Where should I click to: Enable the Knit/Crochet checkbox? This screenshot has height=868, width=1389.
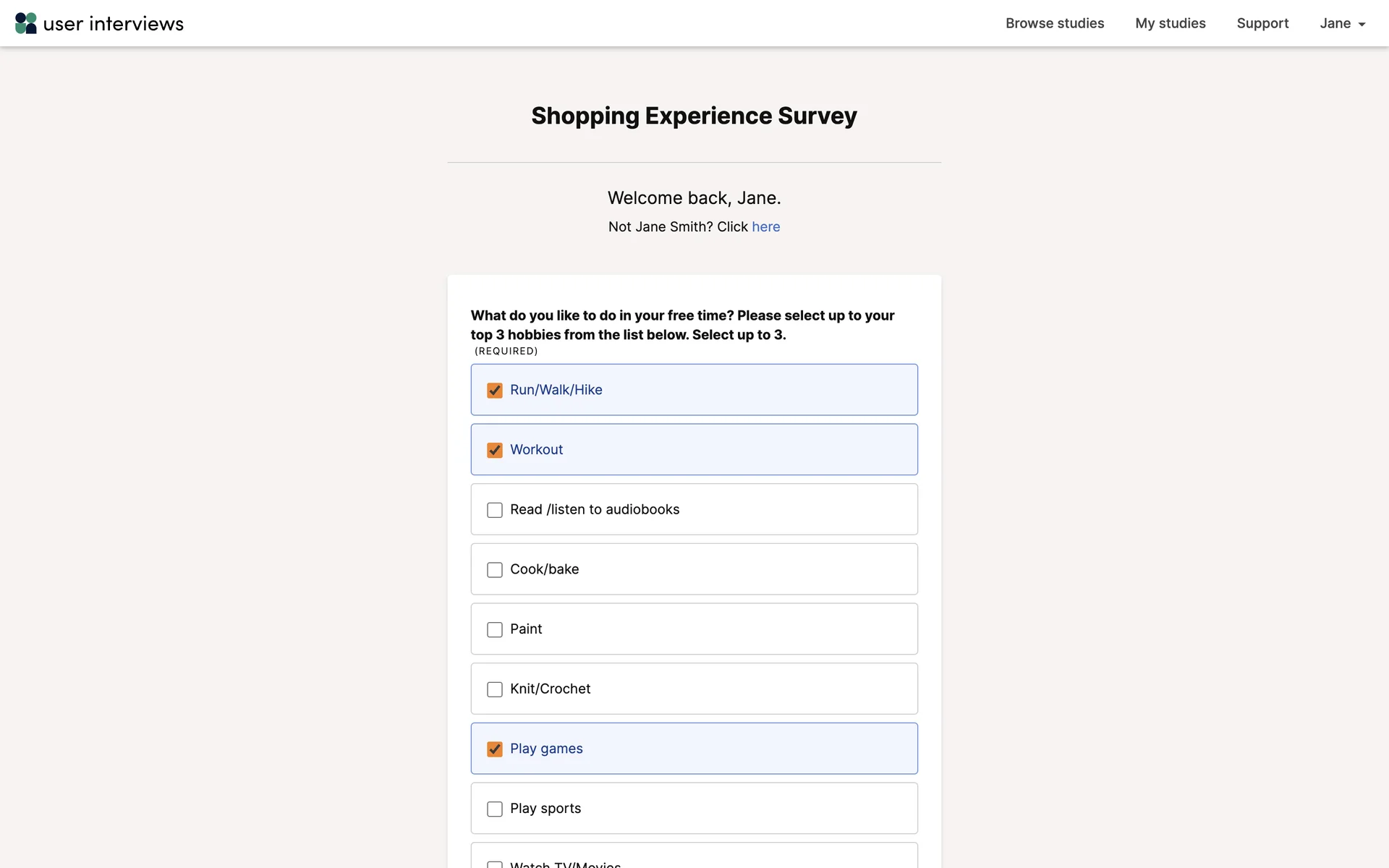pos(495,689)
